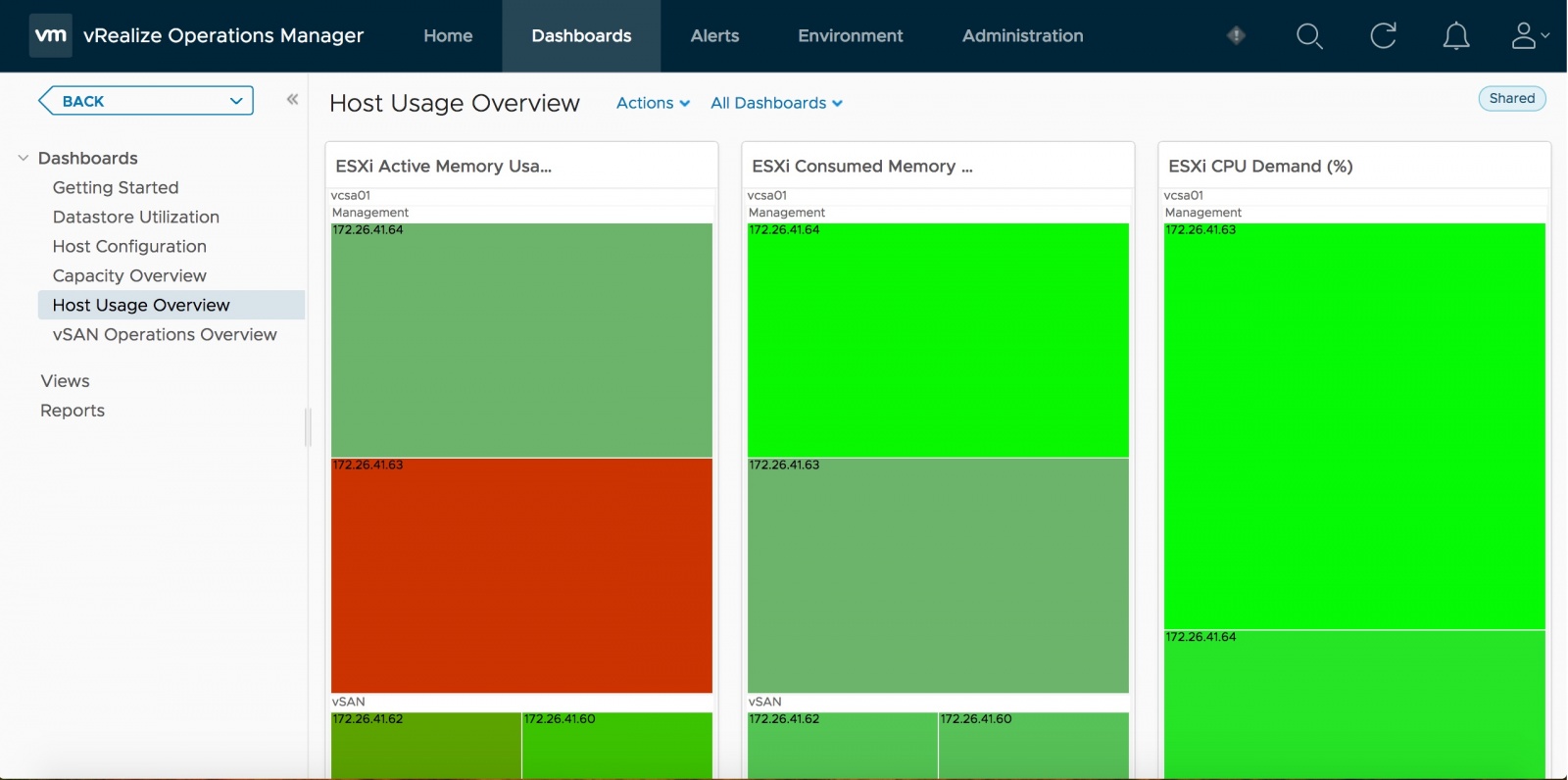
Task: Select red 172.26.41.63 tile in Active Memory
Action: [521, 576]
